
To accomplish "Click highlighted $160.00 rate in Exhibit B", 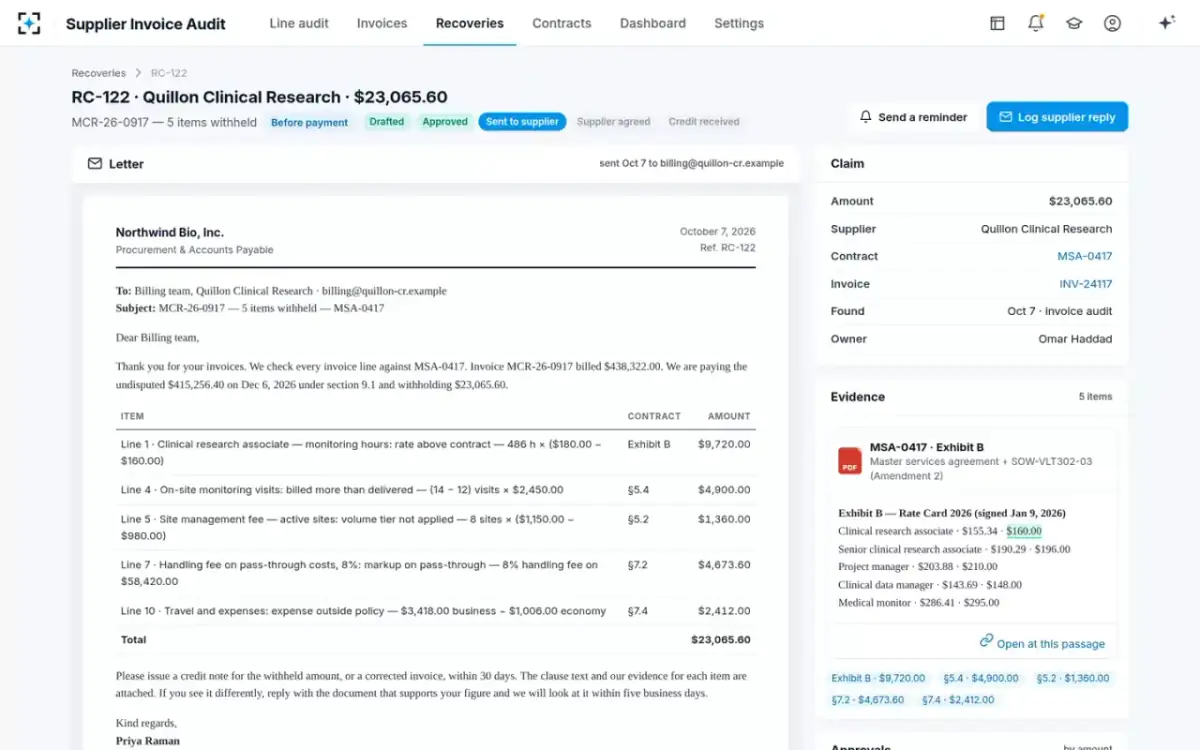I will click(x=1024, y=531).
